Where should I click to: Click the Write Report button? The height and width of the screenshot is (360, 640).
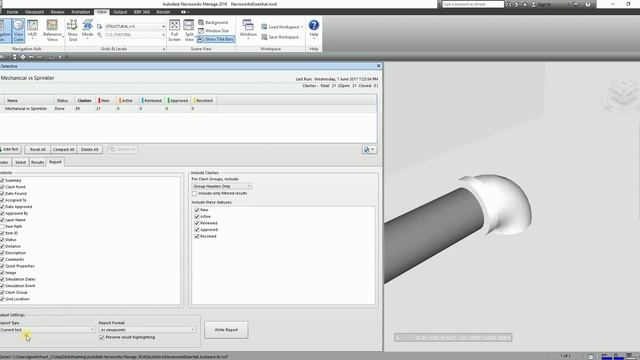point(226,330)
